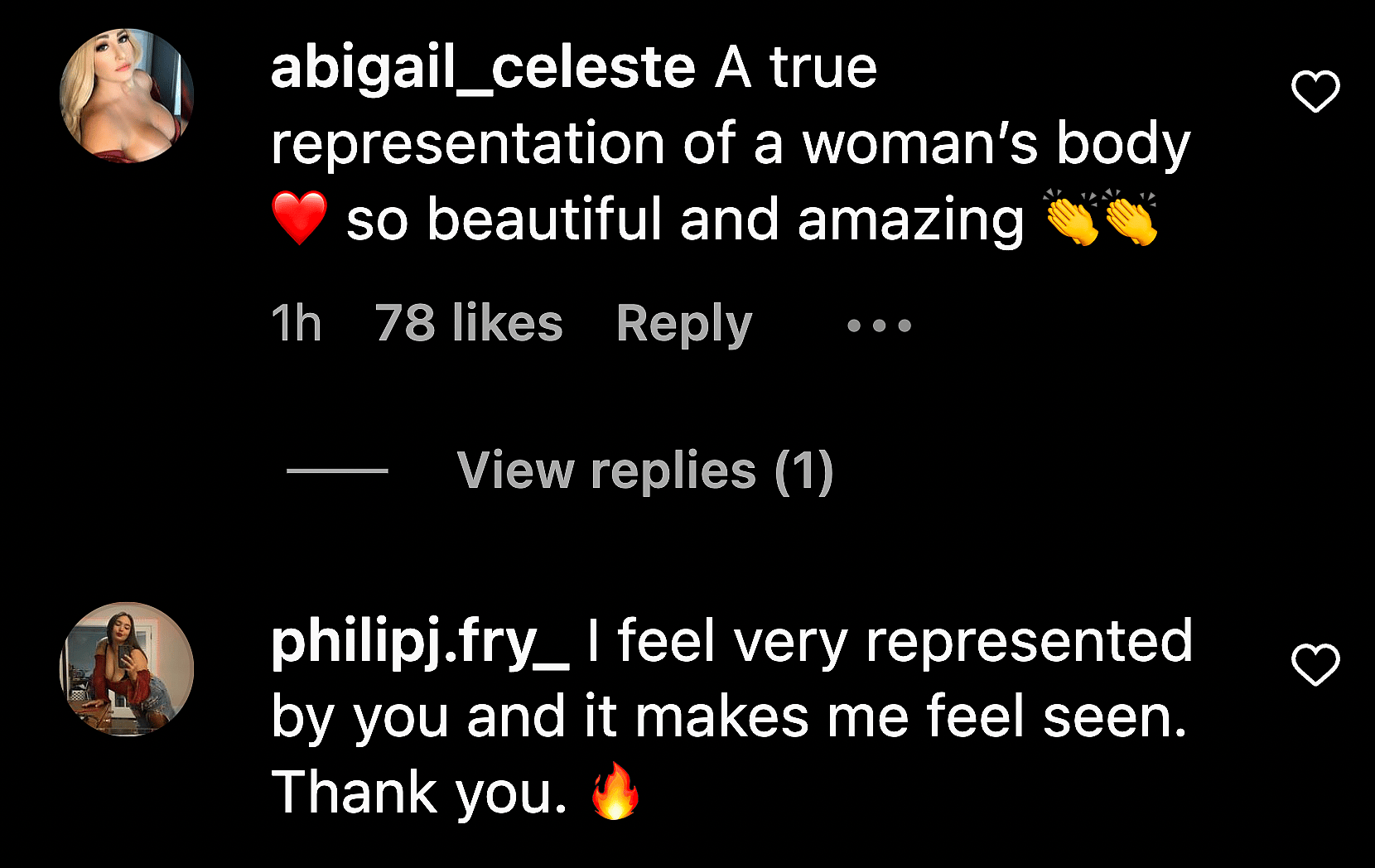The width and height of the screenshot is (1375, 868).
Task: Click philipj.fry_'s profile picture
Action: pyautogui.click(x=127, y=669)
